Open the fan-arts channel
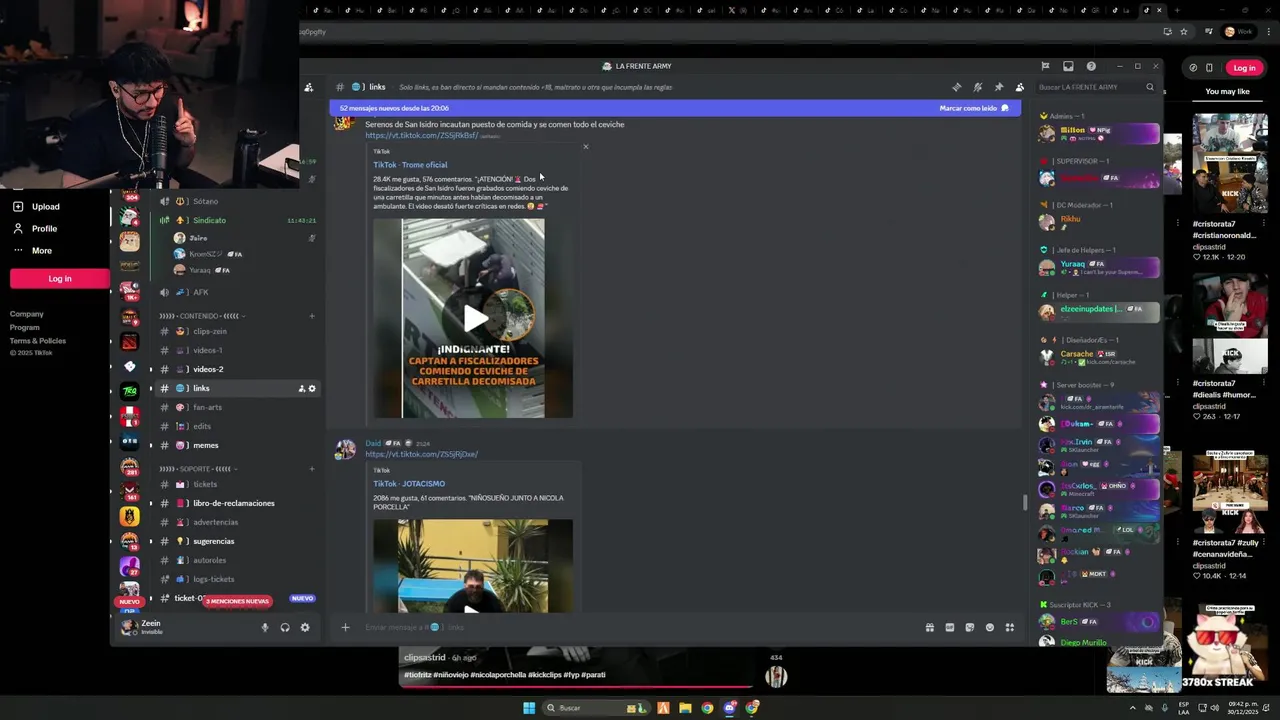Screen dimensions: 1280x720 [238, 407]
